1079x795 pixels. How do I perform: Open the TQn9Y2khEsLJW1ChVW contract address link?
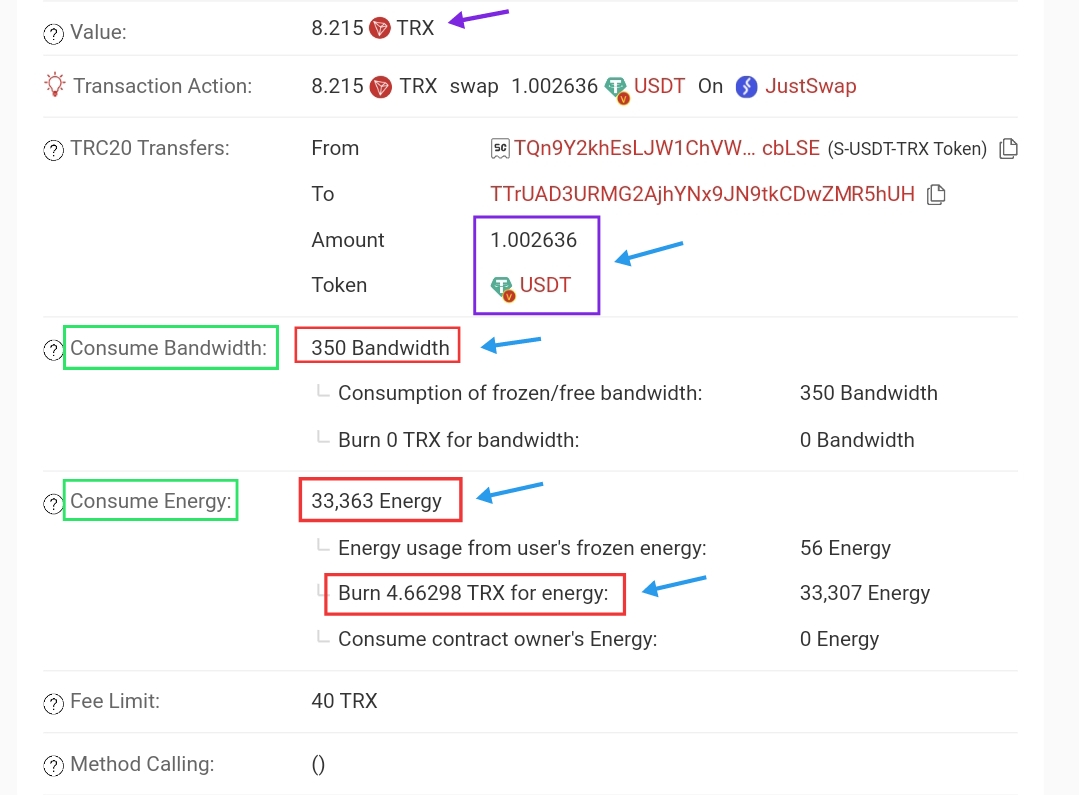[x=667, y=148]
